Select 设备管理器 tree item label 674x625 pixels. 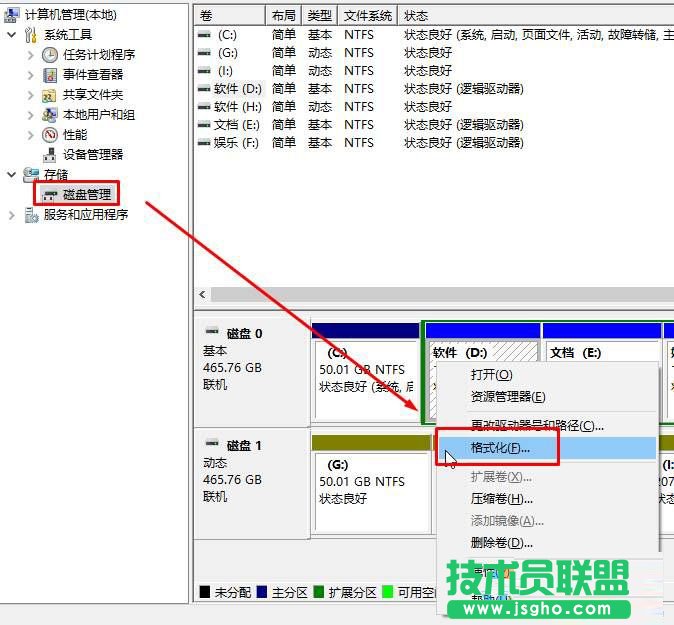click(93, 155)
